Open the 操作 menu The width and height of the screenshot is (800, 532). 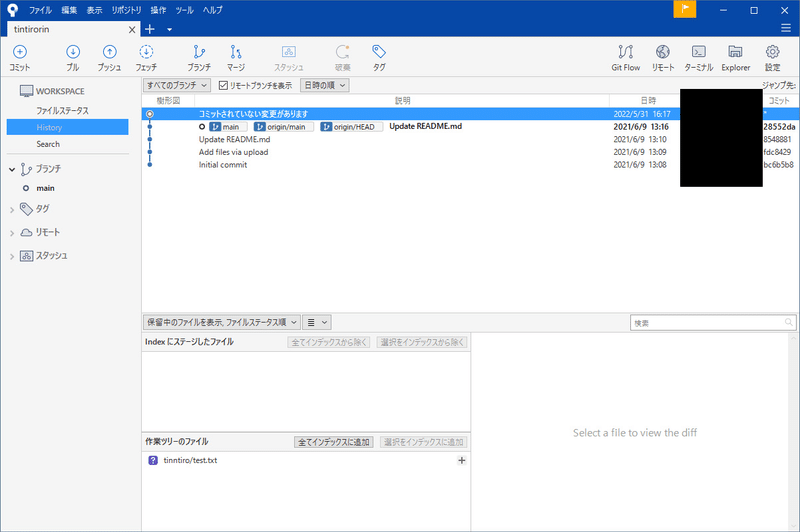pos(158,10)
